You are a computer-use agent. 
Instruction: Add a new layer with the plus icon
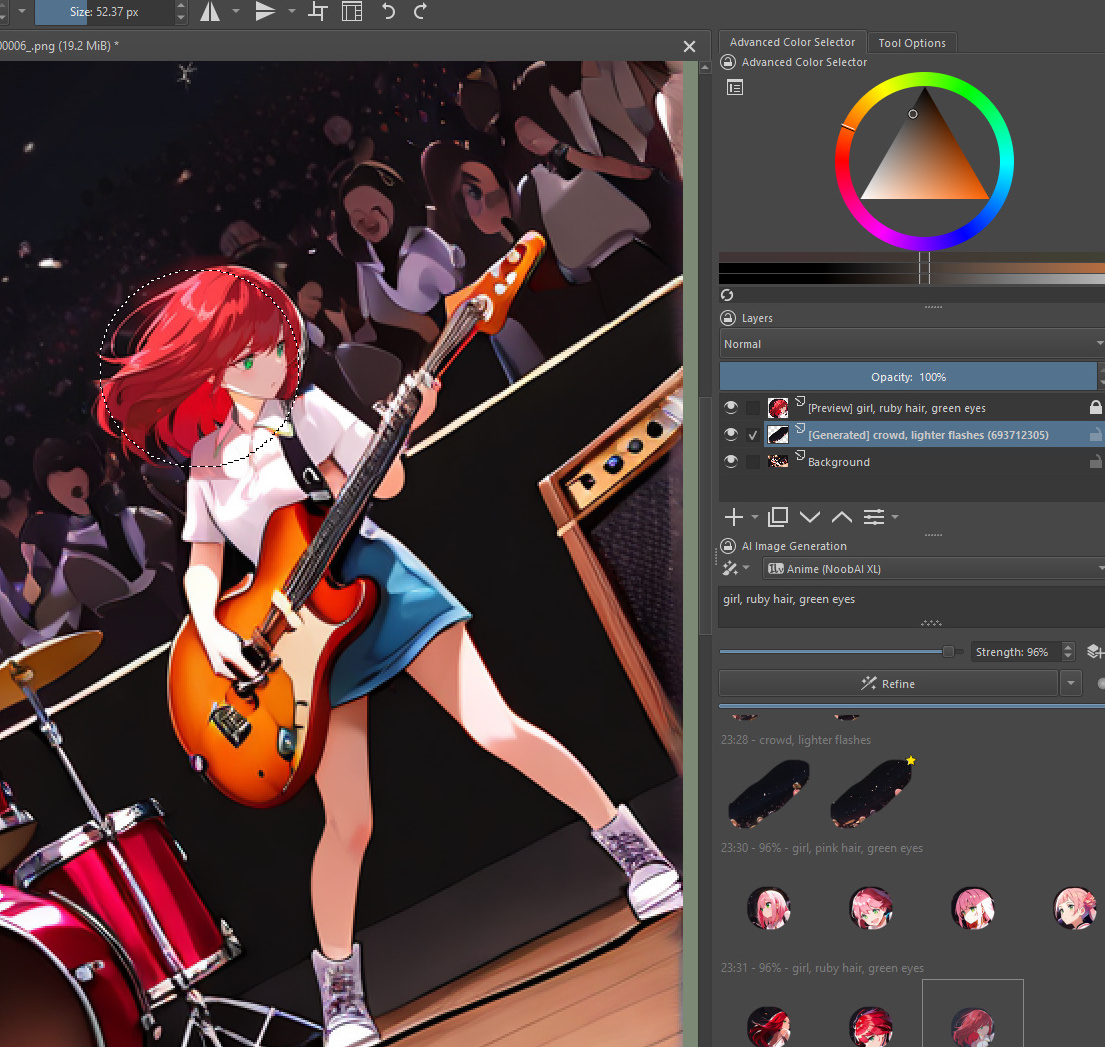(734, 517)
